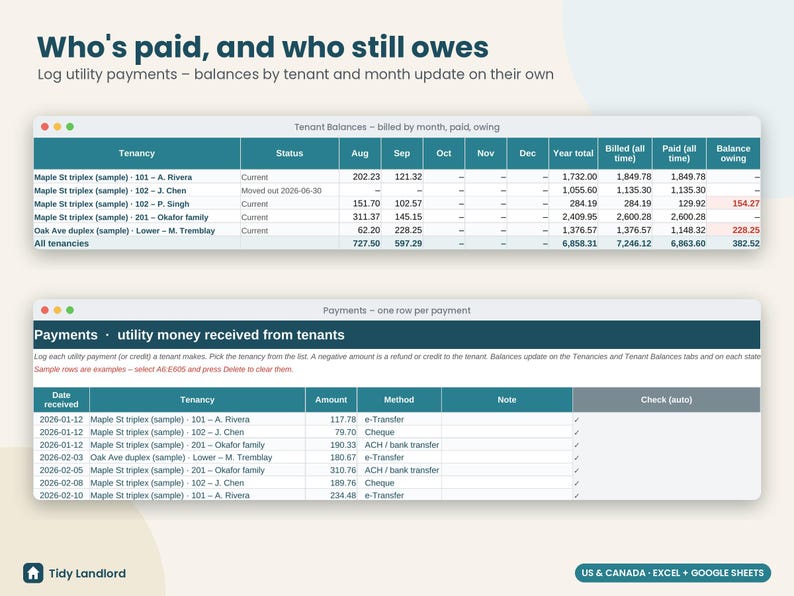
Task: Select the Aug column header
Action: (x=360, y=153)
